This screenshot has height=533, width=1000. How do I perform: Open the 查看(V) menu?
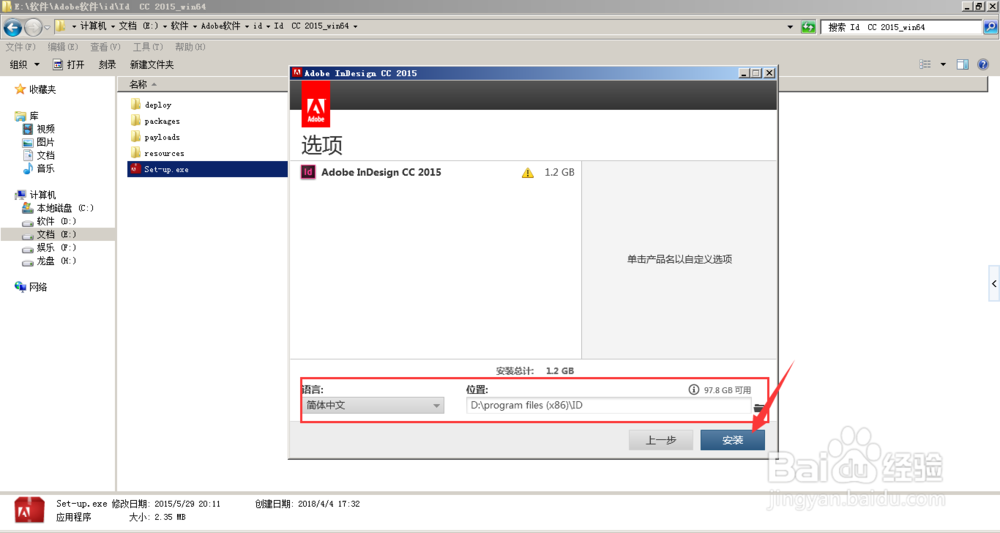105,47
